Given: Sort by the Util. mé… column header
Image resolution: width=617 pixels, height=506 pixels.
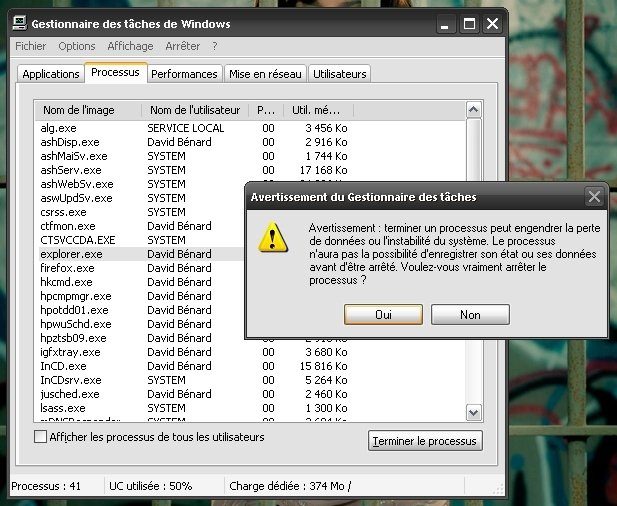Looking at the screenshot, I should 318,110.
